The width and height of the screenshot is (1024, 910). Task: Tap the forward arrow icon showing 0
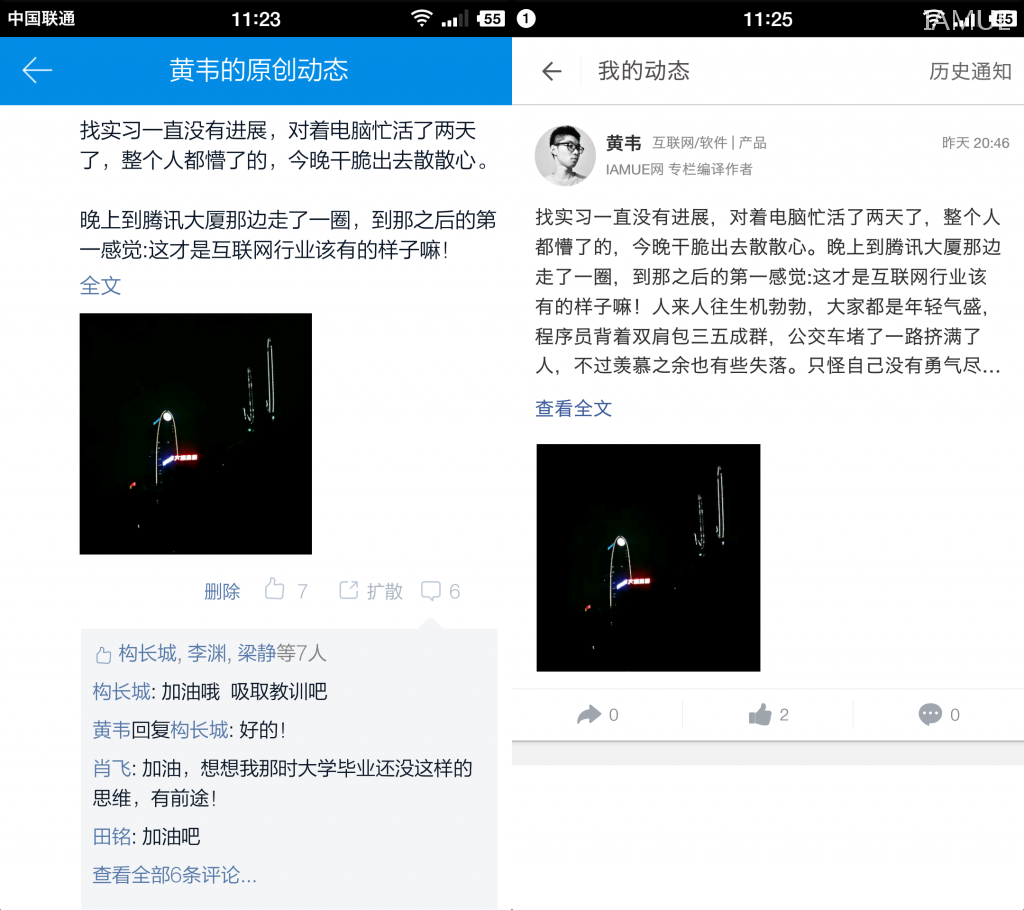click(x=589, y=714)
